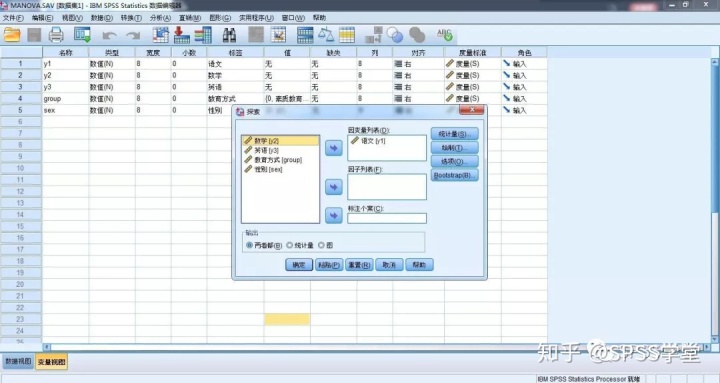Select the 两者都 (Both) output radio button

coord(249,245)
